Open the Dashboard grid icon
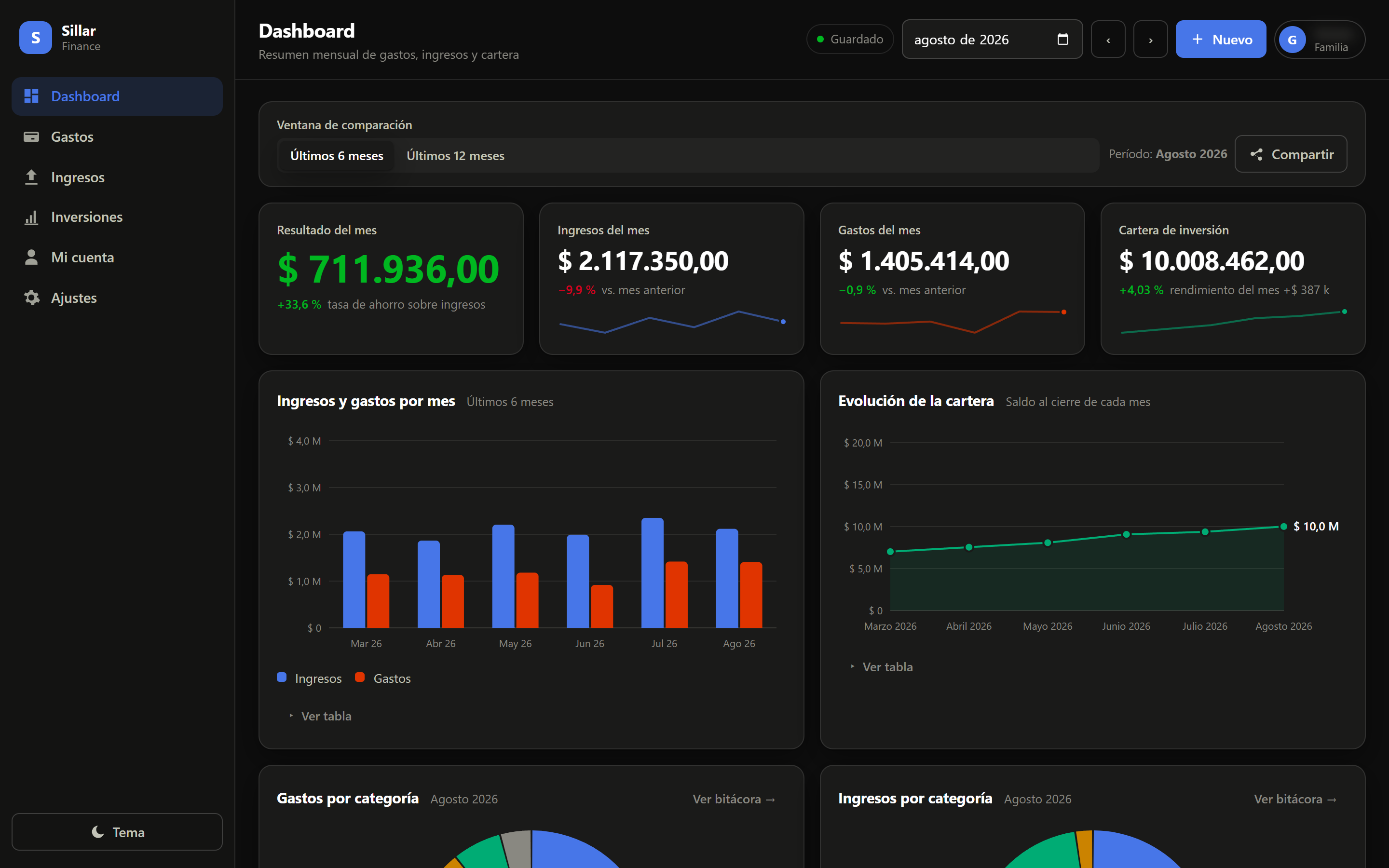This screenshot has height=868, width=1389. coord(31,96)
